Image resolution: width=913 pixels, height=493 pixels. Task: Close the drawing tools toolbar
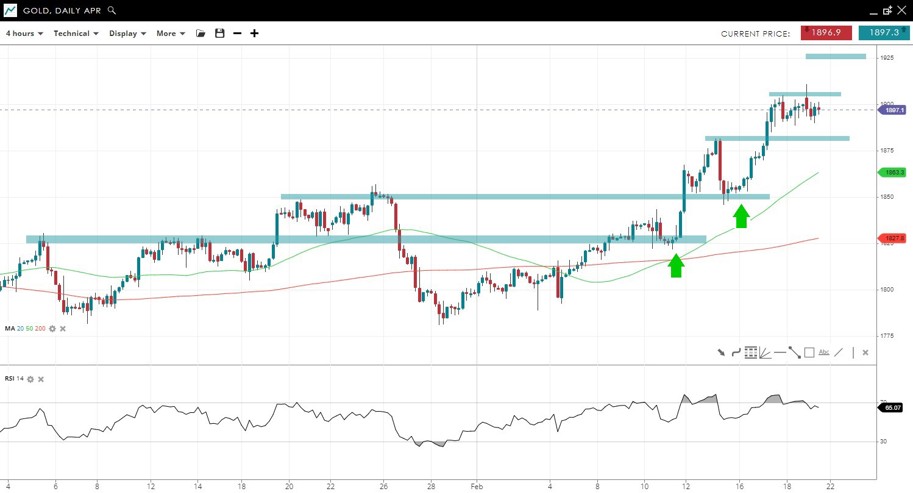click(865, 352)
